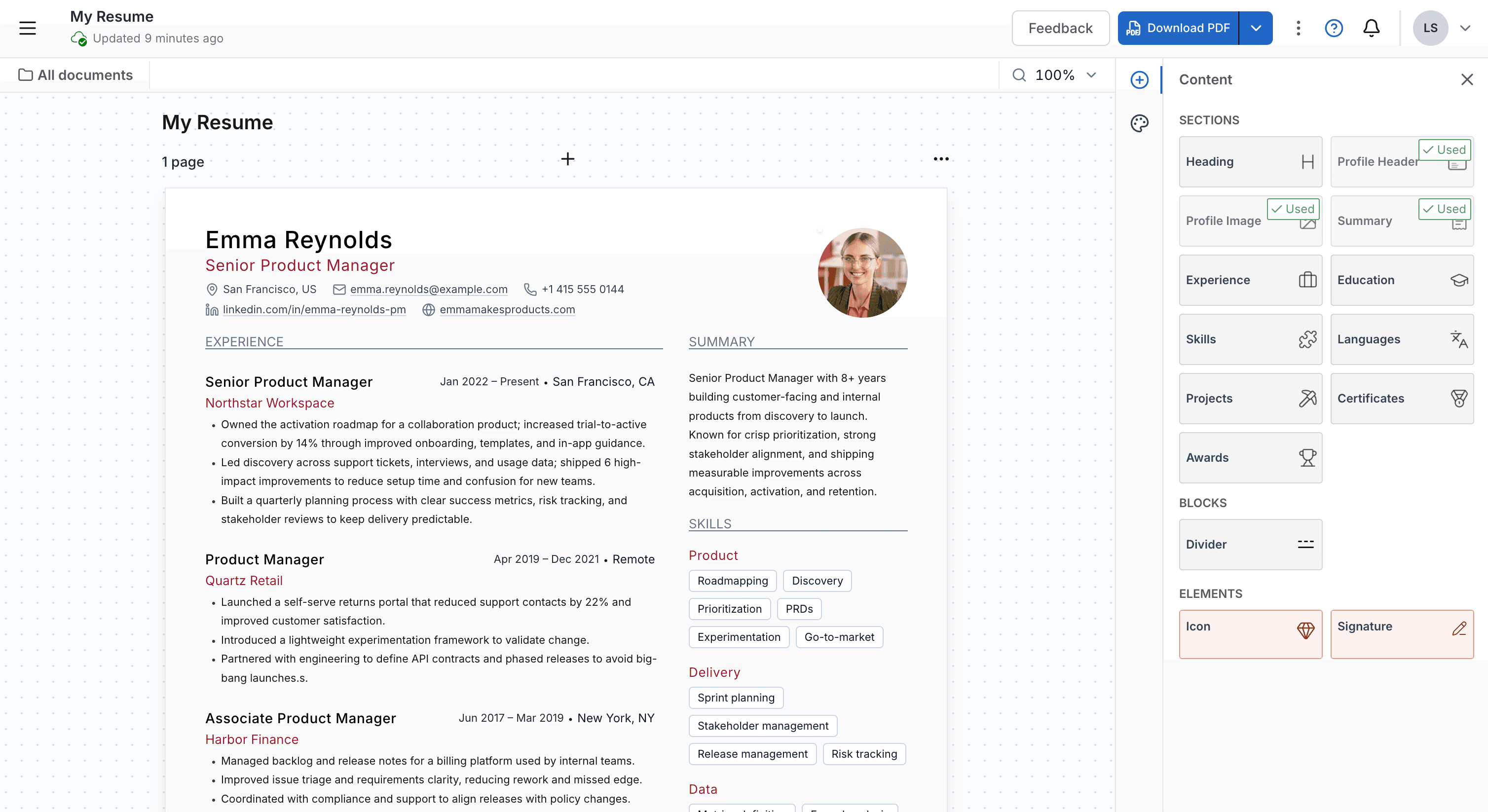Add a new page with plus icon
The image size is (1488, 812).
click(567, 159)
